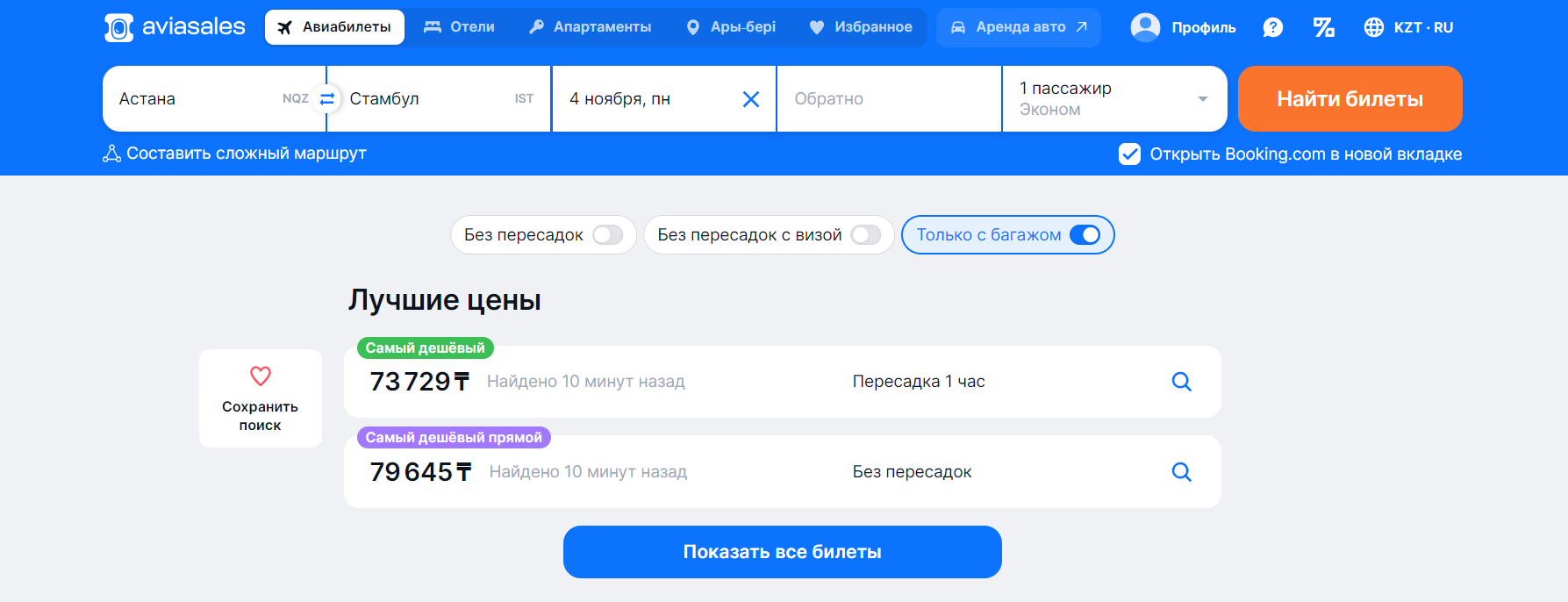This screenshot has width=1568, height=602.
Task: Open the Профиль avatar
Action: pos(1145,27)
